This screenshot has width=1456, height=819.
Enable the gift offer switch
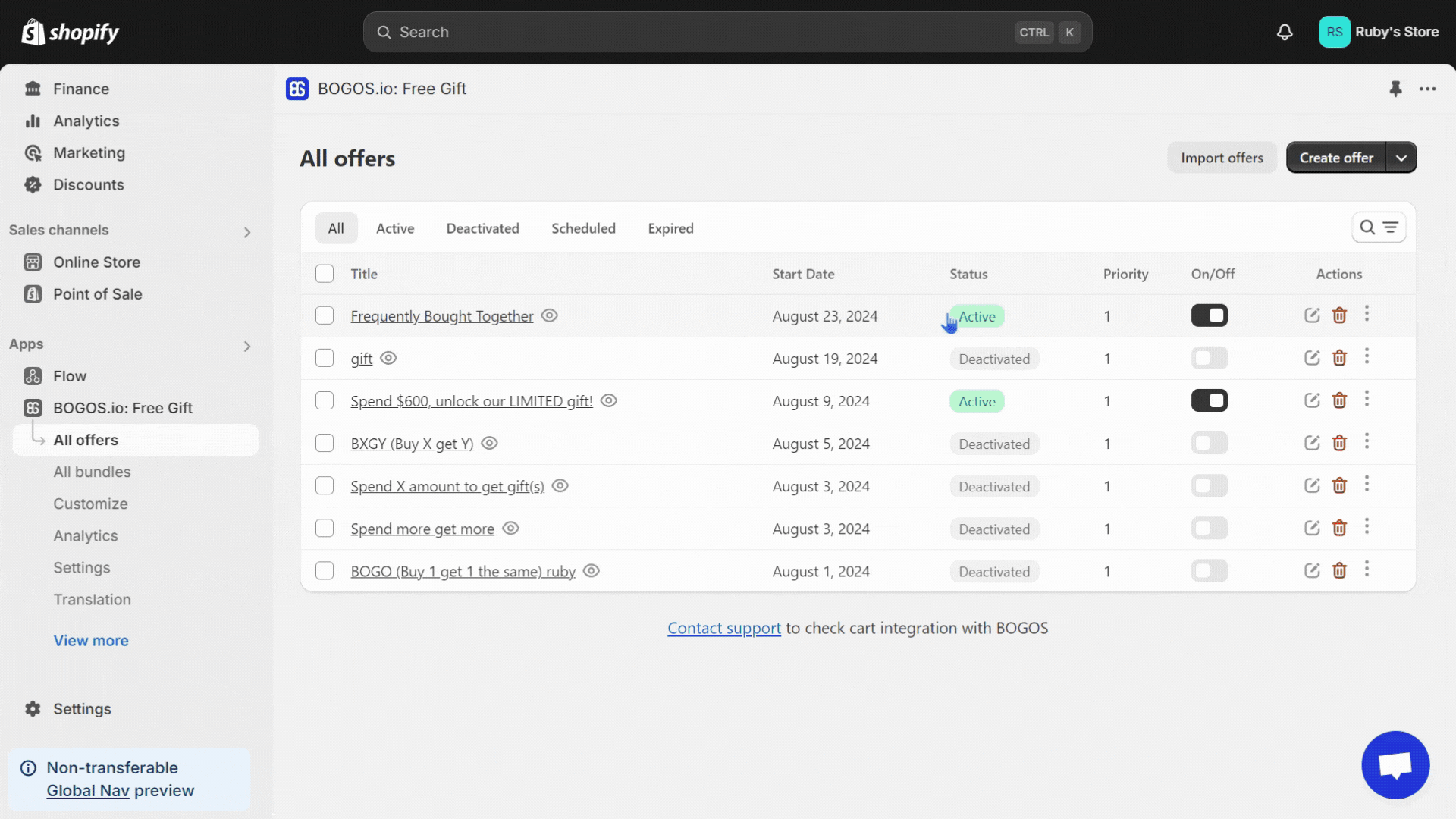coord(1209,358)
